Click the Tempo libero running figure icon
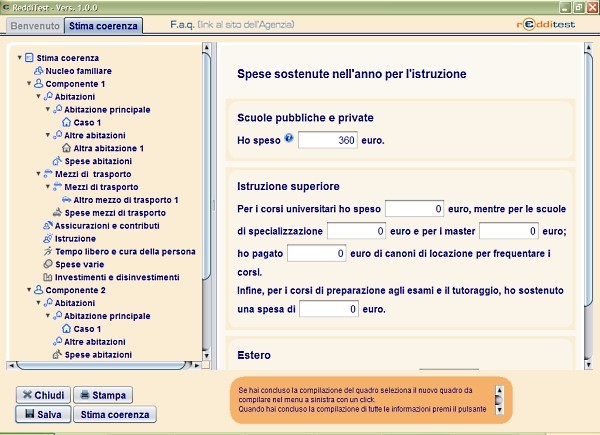The height and width of the screenshot is (435, 600). tap(48, 251)
